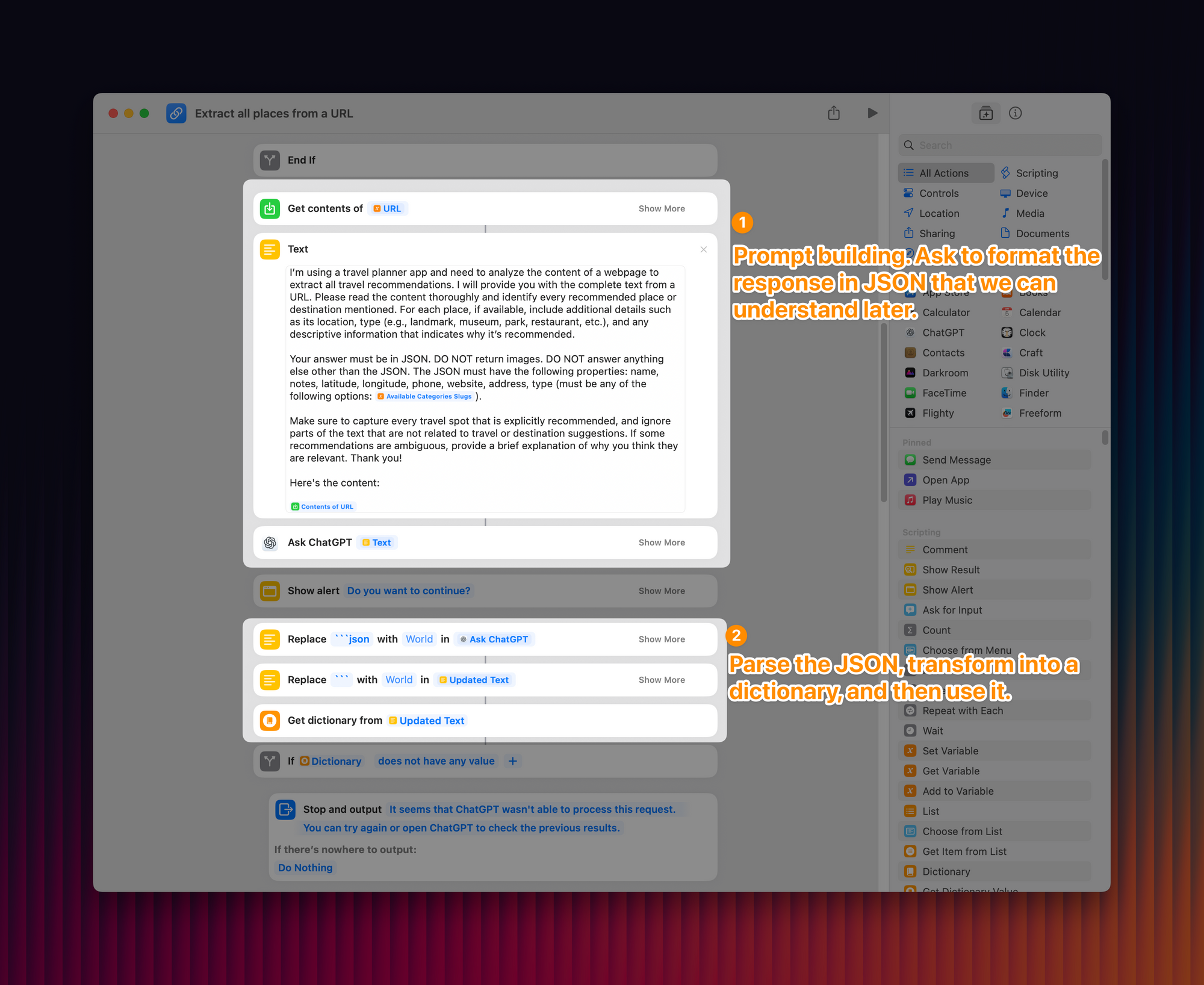Add the pinned Open App action
The image size is (1204, 985).
995,480
